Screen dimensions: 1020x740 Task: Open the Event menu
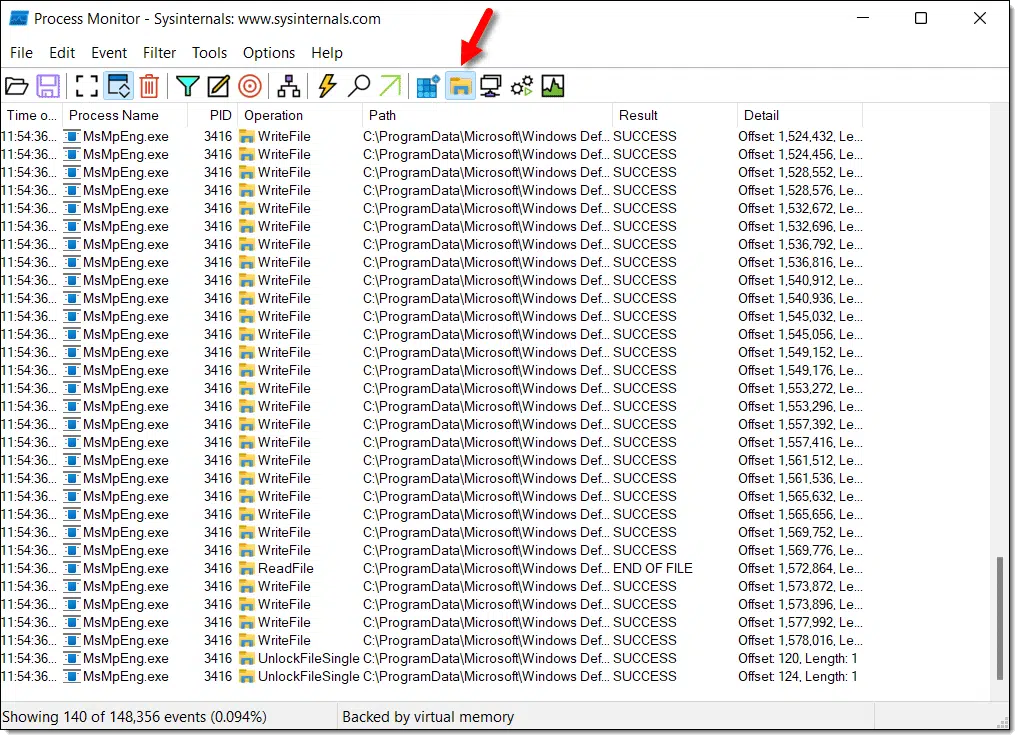(109, 53)
